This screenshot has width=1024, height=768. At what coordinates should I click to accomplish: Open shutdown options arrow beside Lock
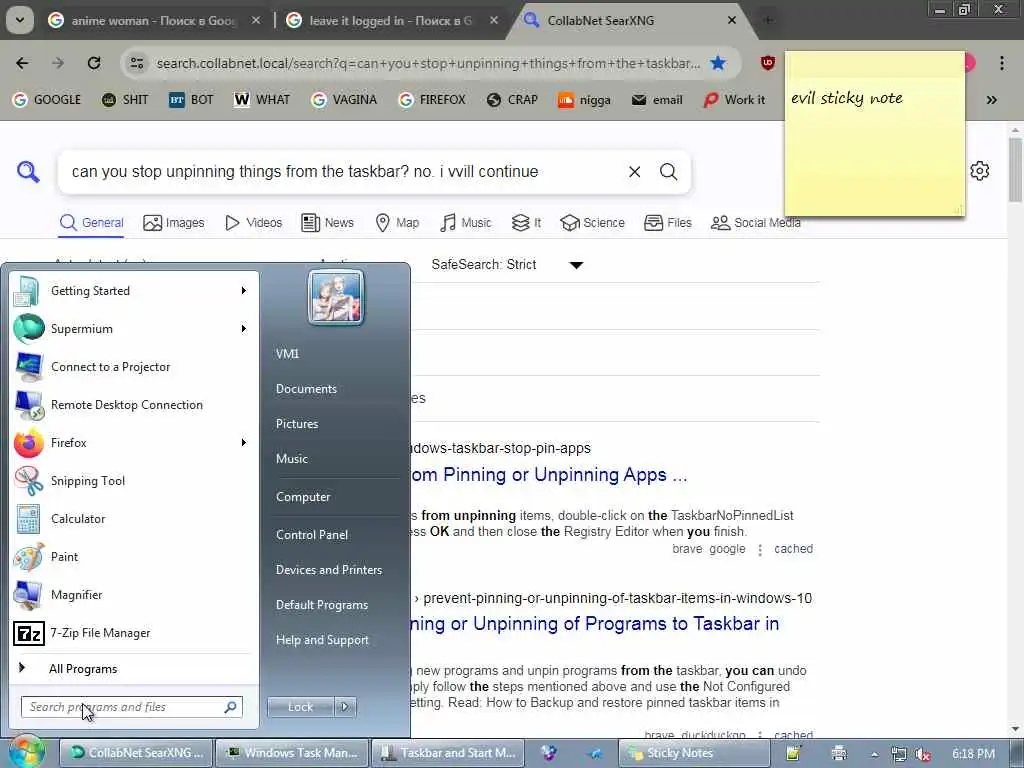[345, 707]
